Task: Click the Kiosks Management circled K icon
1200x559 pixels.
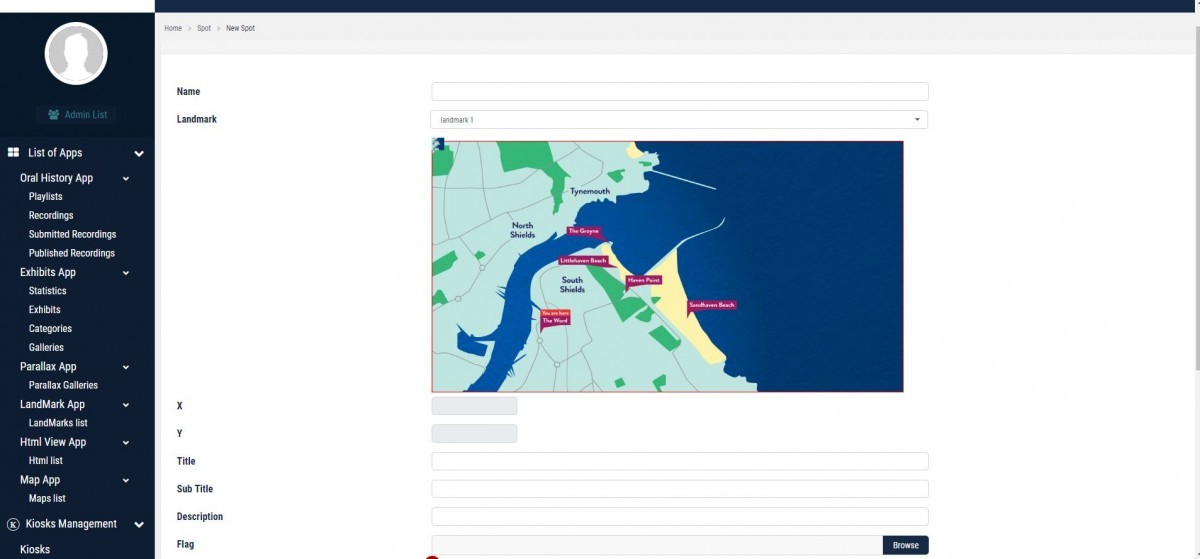Action: [13, 524]
